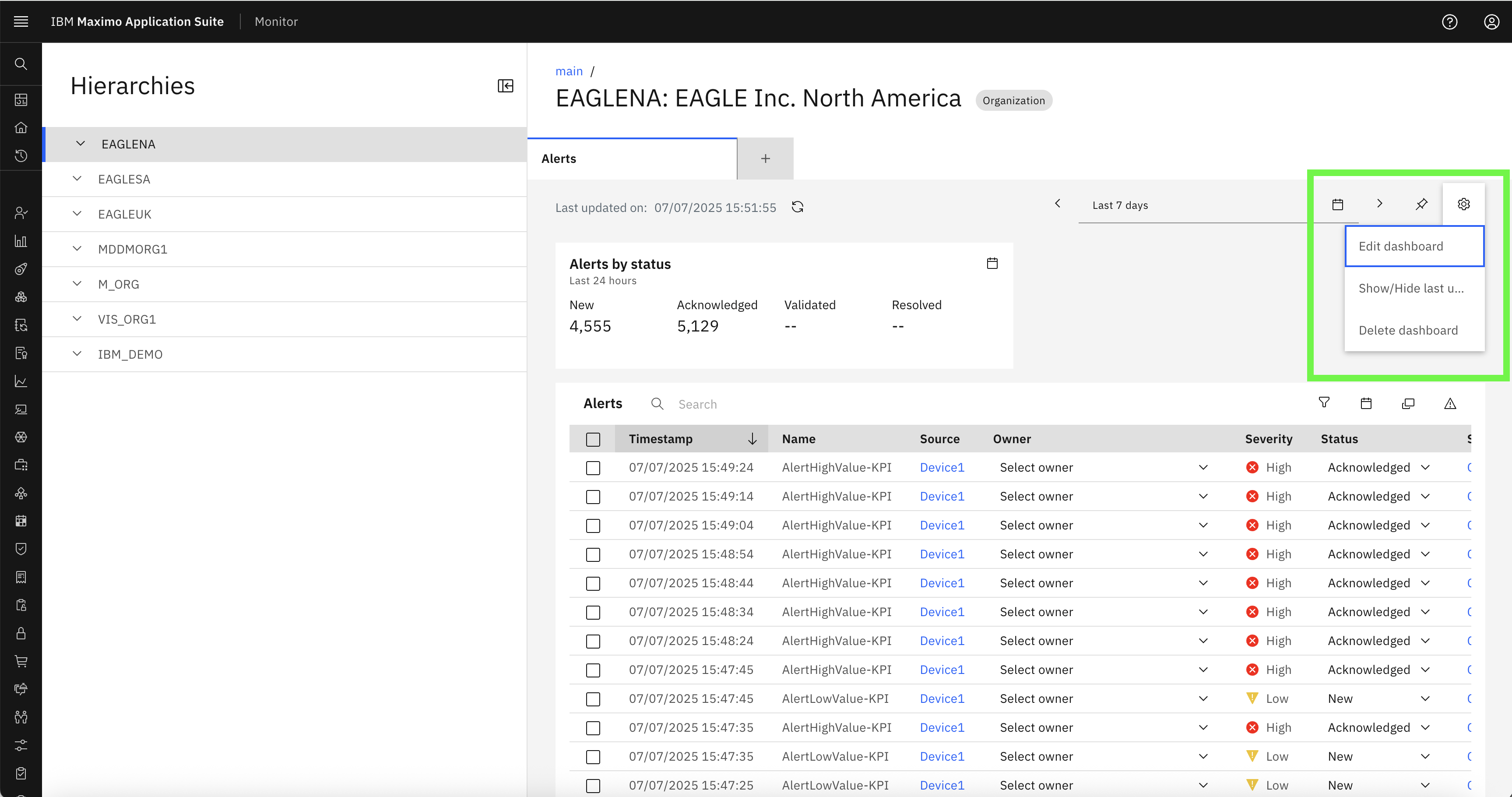
Task: Select Edit dashboard menu option
Action: (1414, 246)
